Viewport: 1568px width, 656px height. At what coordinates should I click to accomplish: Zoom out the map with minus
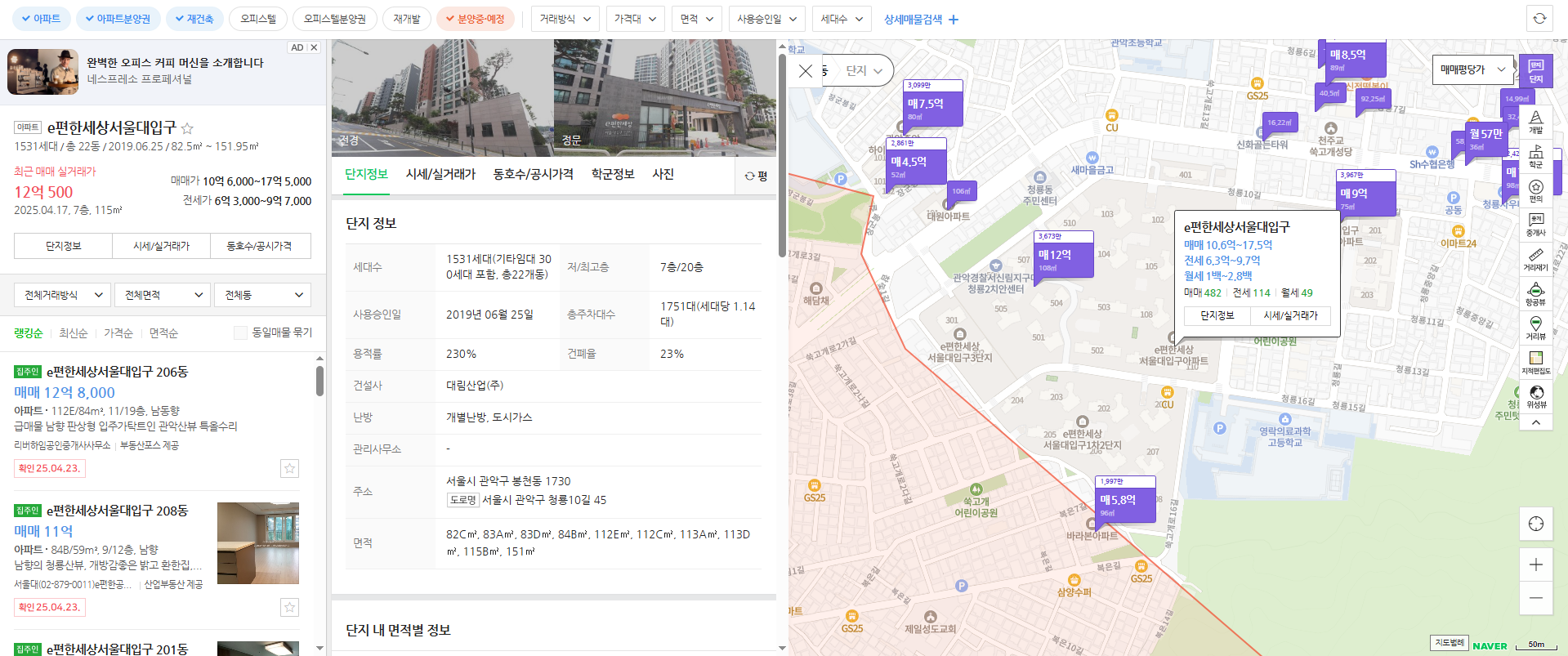1536,598
